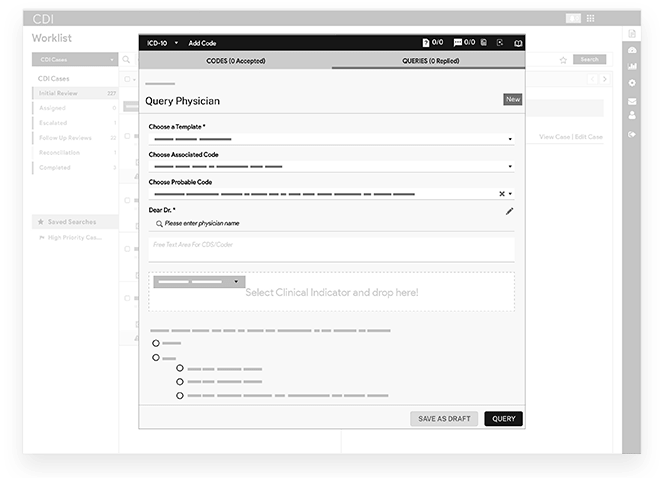664x478 pixels.
Task: Open the Initial Review case list
Action: [75, 93]
